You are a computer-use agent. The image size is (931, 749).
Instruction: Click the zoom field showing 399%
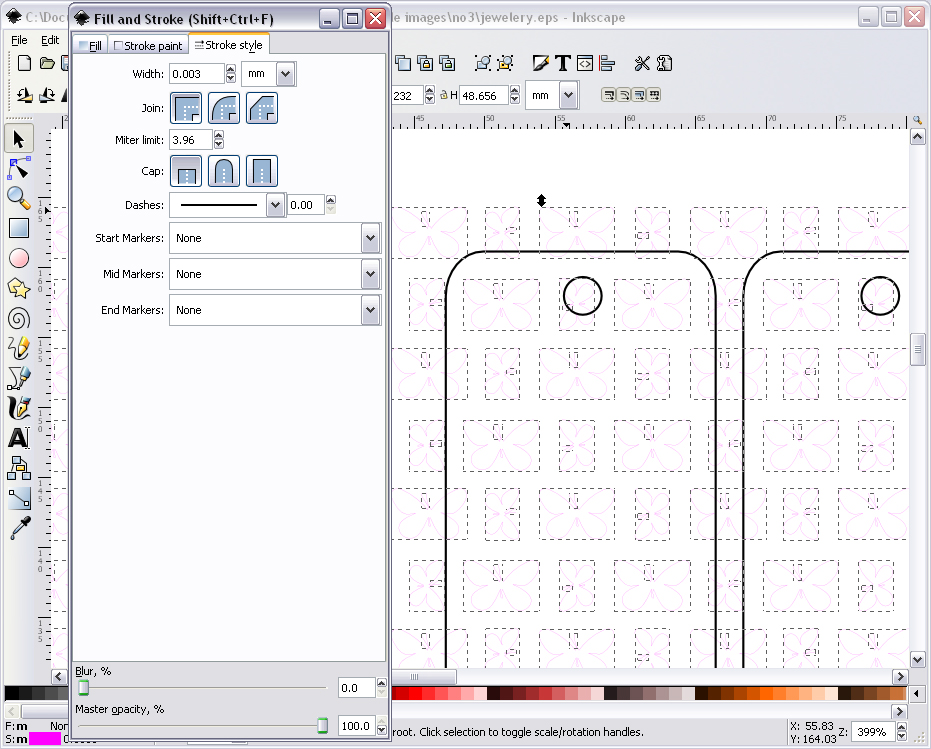point(873,732)
